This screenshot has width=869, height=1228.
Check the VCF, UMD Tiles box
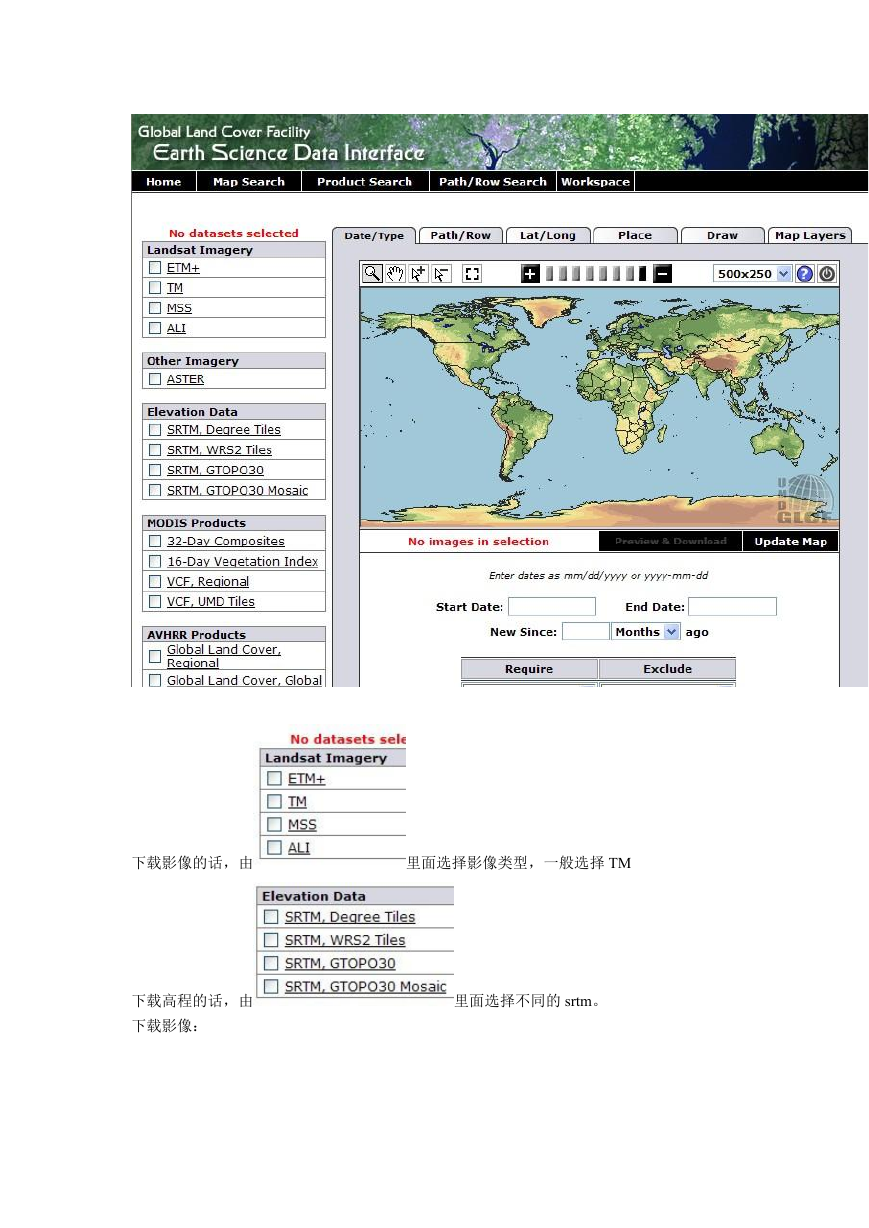tap(155, 601)
